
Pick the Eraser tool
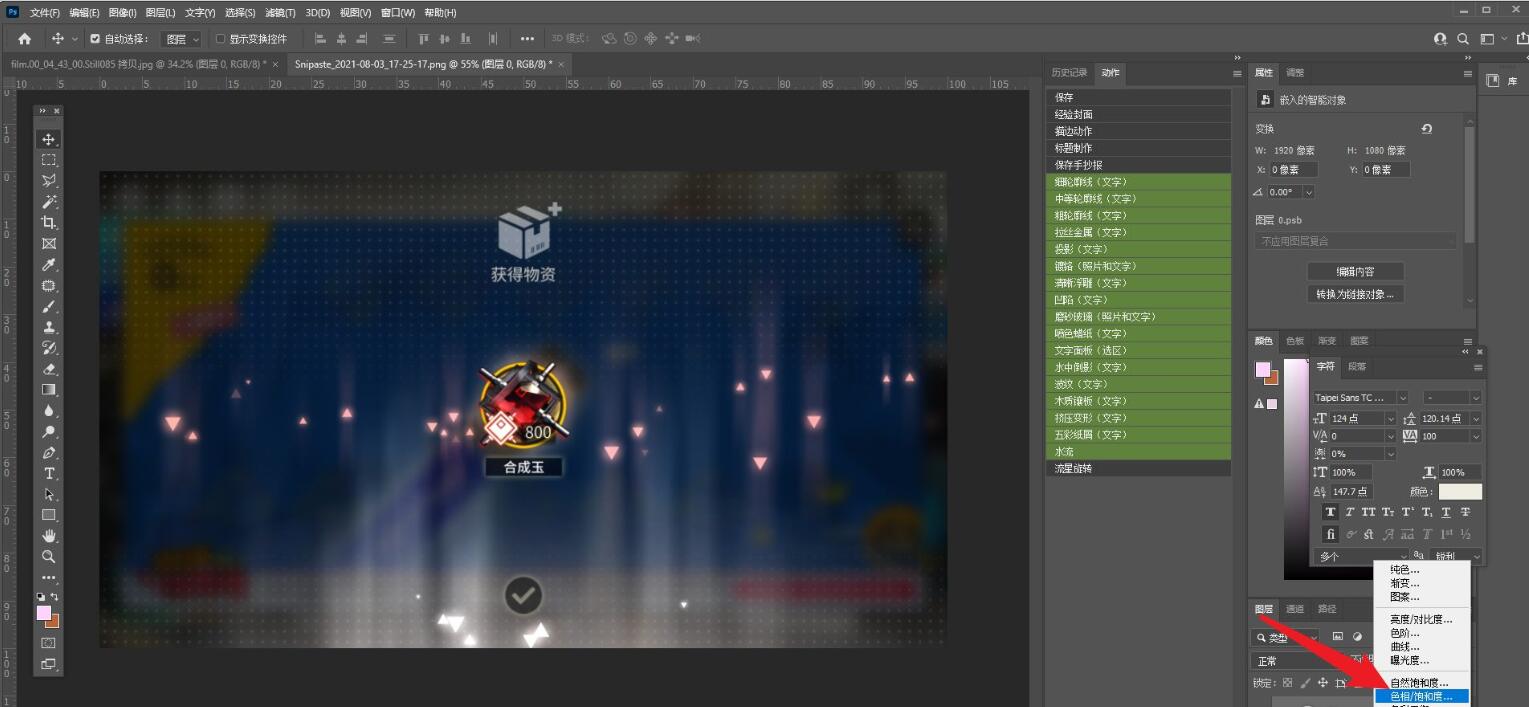tap(49, 369)
